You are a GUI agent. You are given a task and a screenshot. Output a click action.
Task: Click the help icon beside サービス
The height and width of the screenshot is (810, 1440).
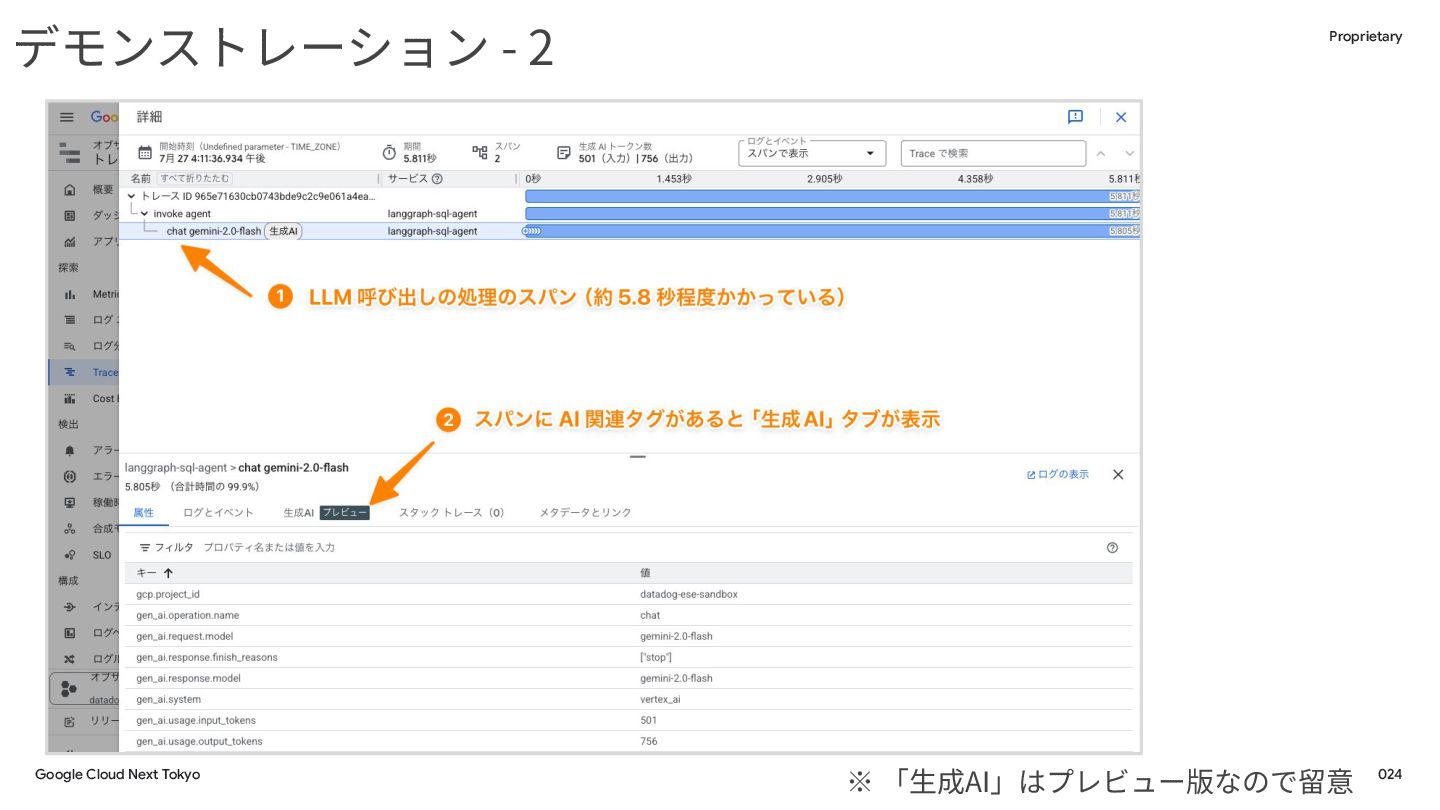pyautogui.click(x=437, y=179)
